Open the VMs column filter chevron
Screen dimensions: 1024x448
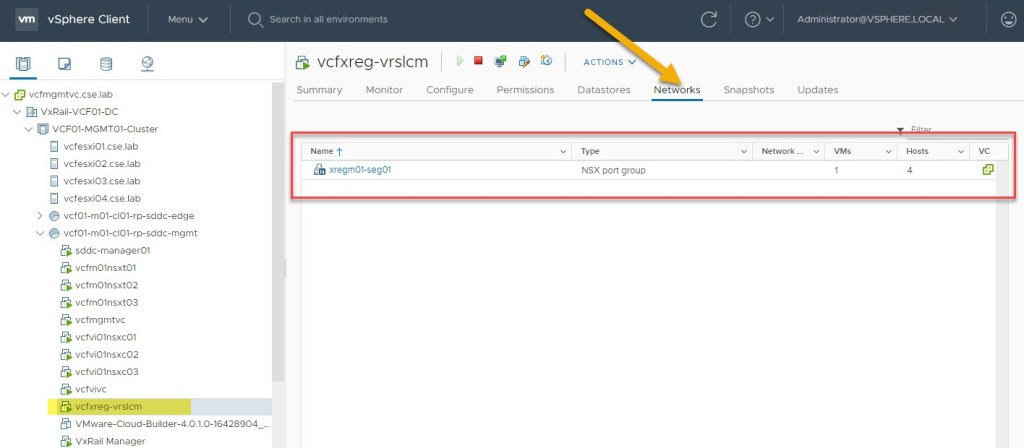tap(888, 152)
